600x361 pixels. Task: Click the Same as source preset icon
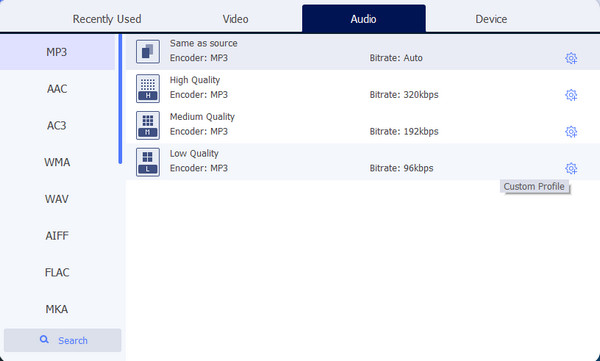148,51
